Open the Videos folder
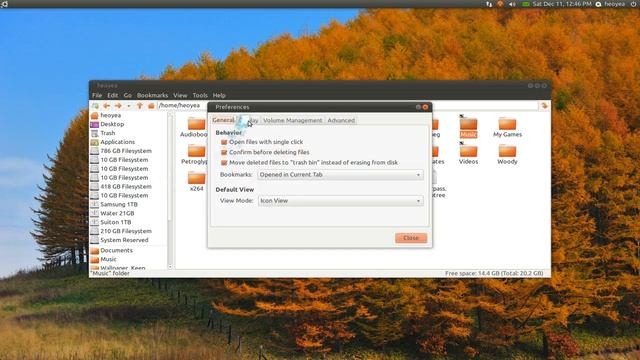This screenshot has height=360, width=640. point(468,154)
